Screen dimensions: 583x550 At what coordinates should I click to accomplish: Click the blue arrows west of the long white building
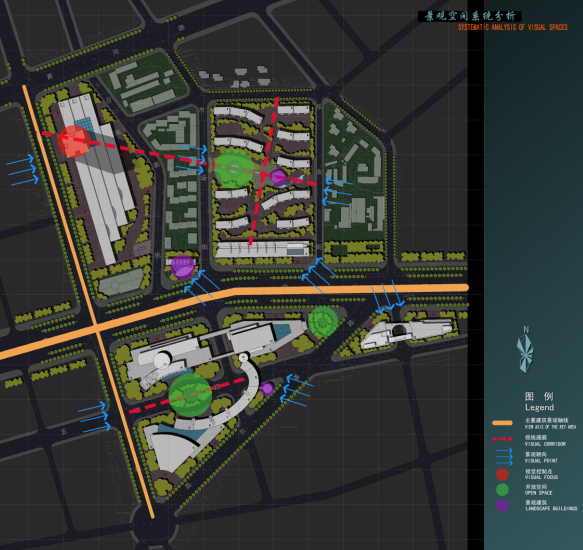click(22, 170)
